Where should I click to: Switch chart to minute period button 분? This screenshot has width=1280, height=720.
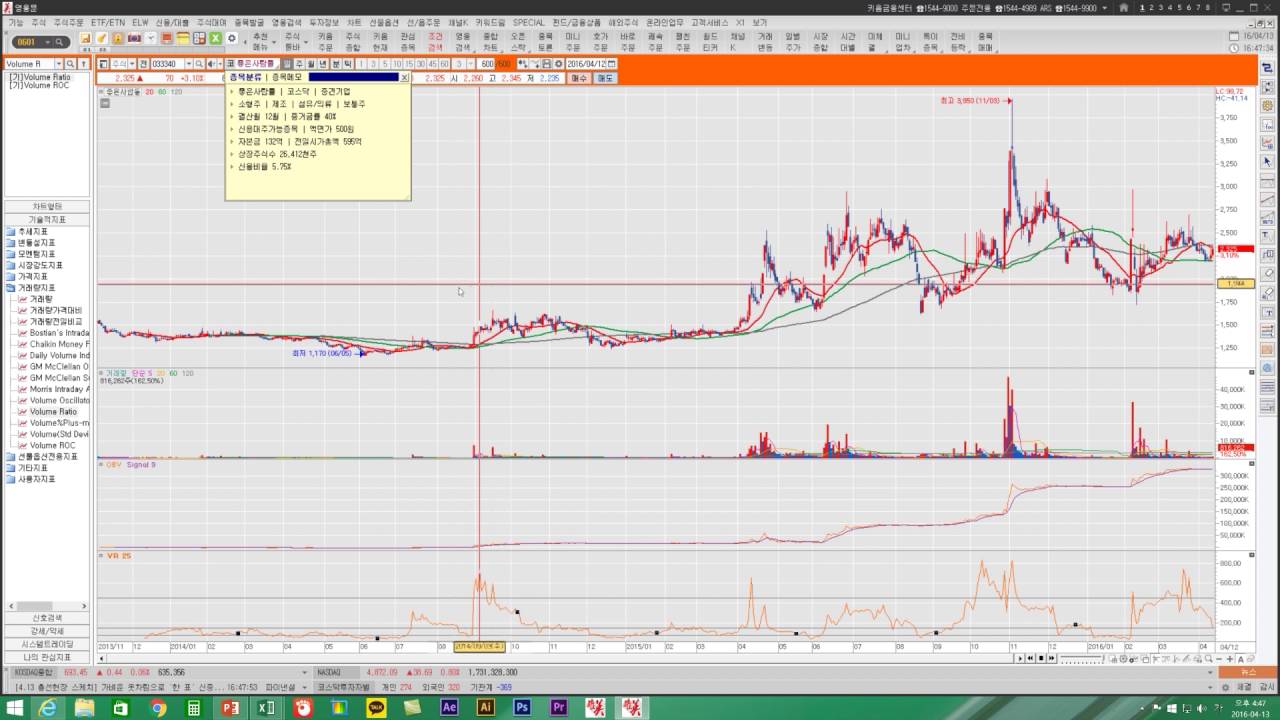pos(336,64)
